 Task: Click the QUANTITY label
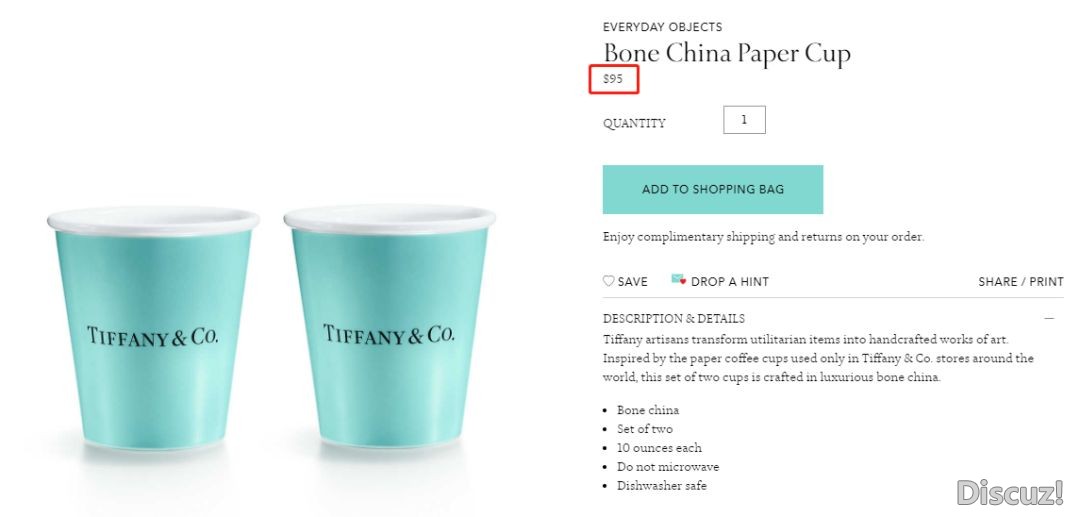coord(634,123)
